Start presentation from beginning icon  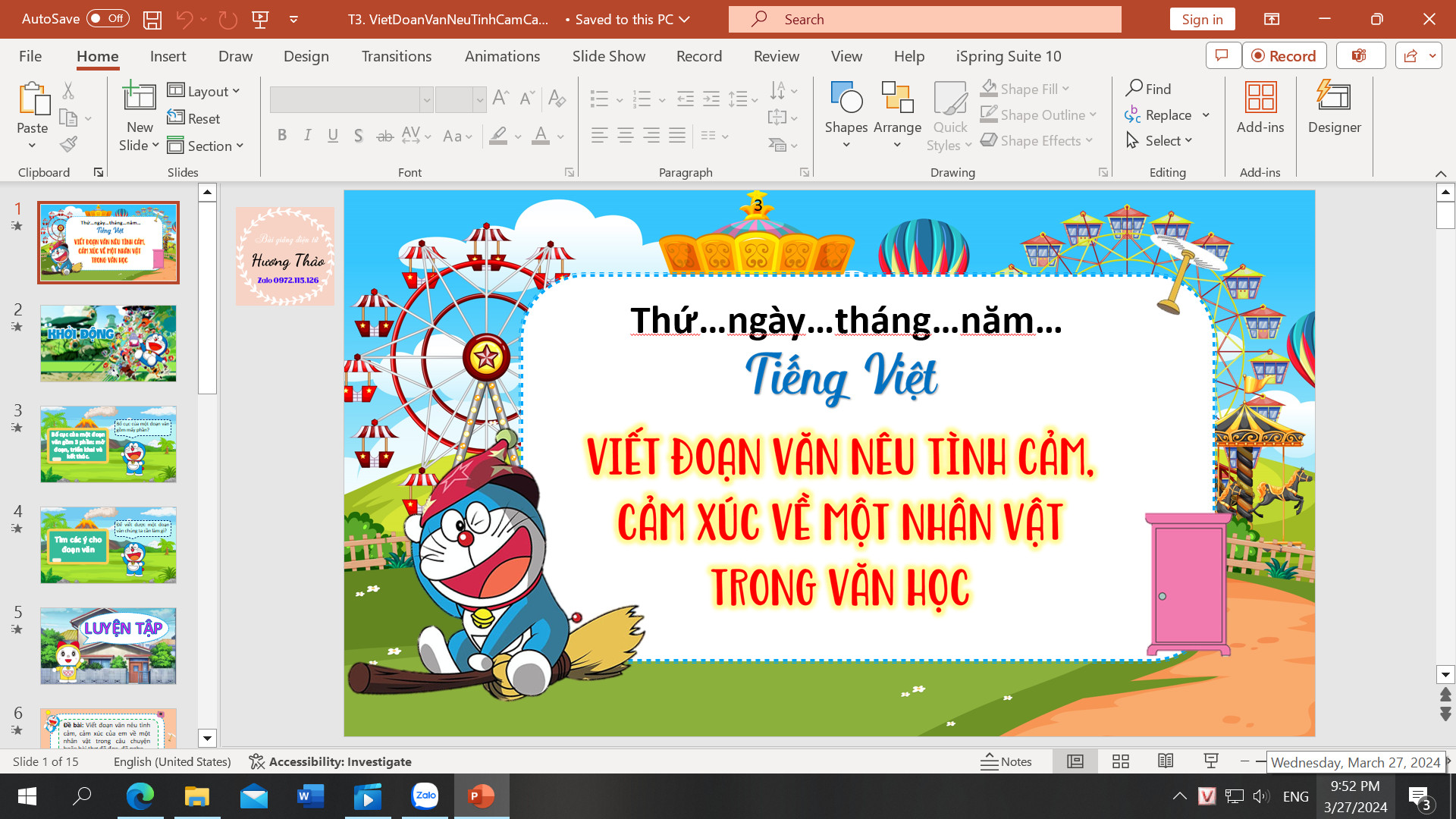pyautogui.click(x=260, y=20)
